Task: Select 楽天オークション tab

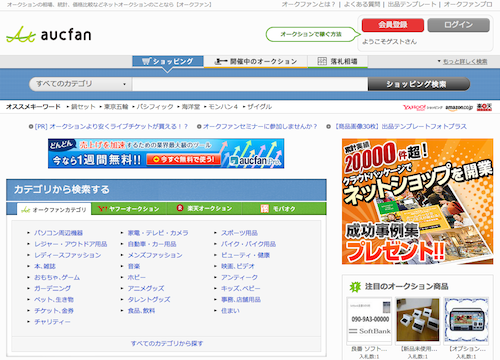Action: [204, 209]
